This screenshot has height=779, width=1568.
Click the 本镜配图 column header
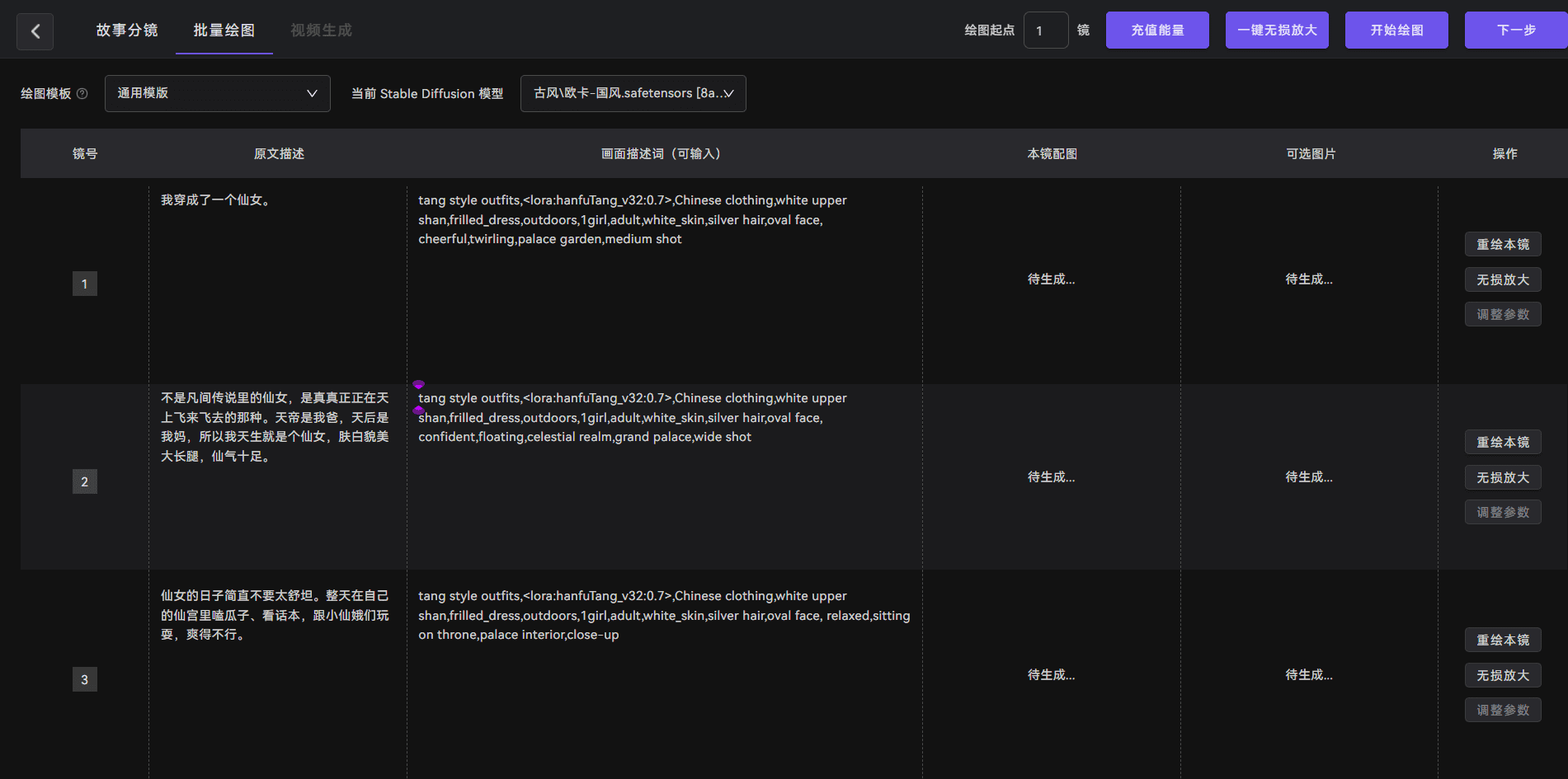(x=1052, y=153)
